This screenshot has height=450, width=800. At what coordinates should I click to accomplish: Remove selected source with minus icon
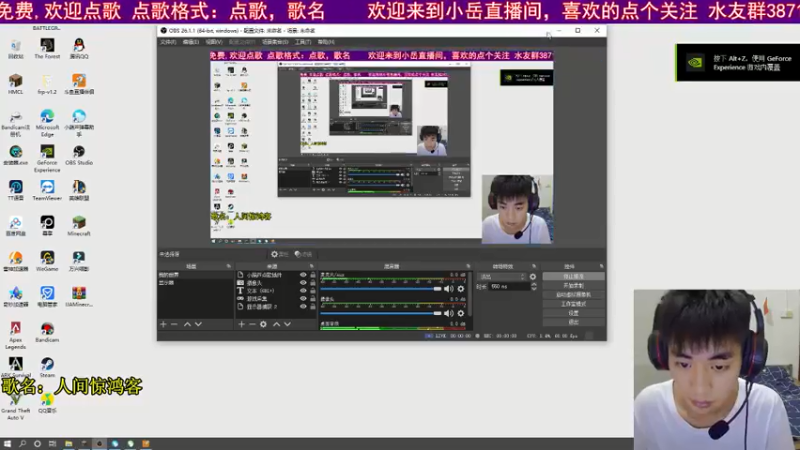(252, 324)
